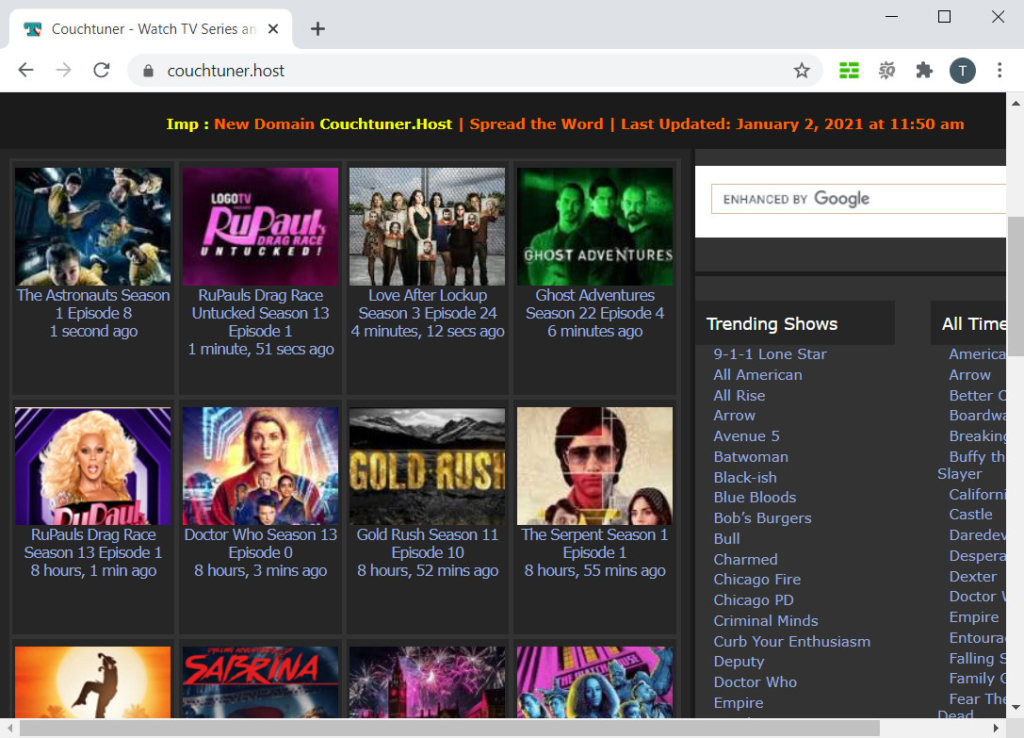Screen dimensions: 1024x738
Task: Open the green grid extension icon
Action: 848,71
